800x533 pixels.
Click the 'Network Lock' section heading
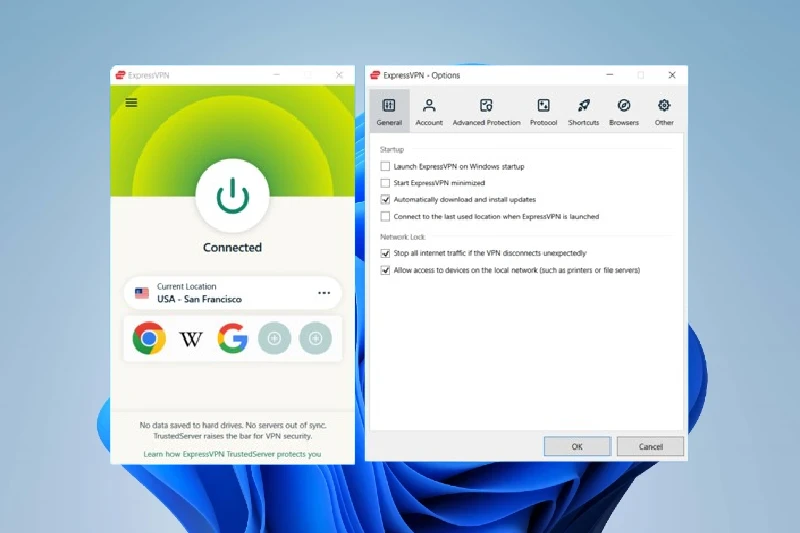coord(403,237)
